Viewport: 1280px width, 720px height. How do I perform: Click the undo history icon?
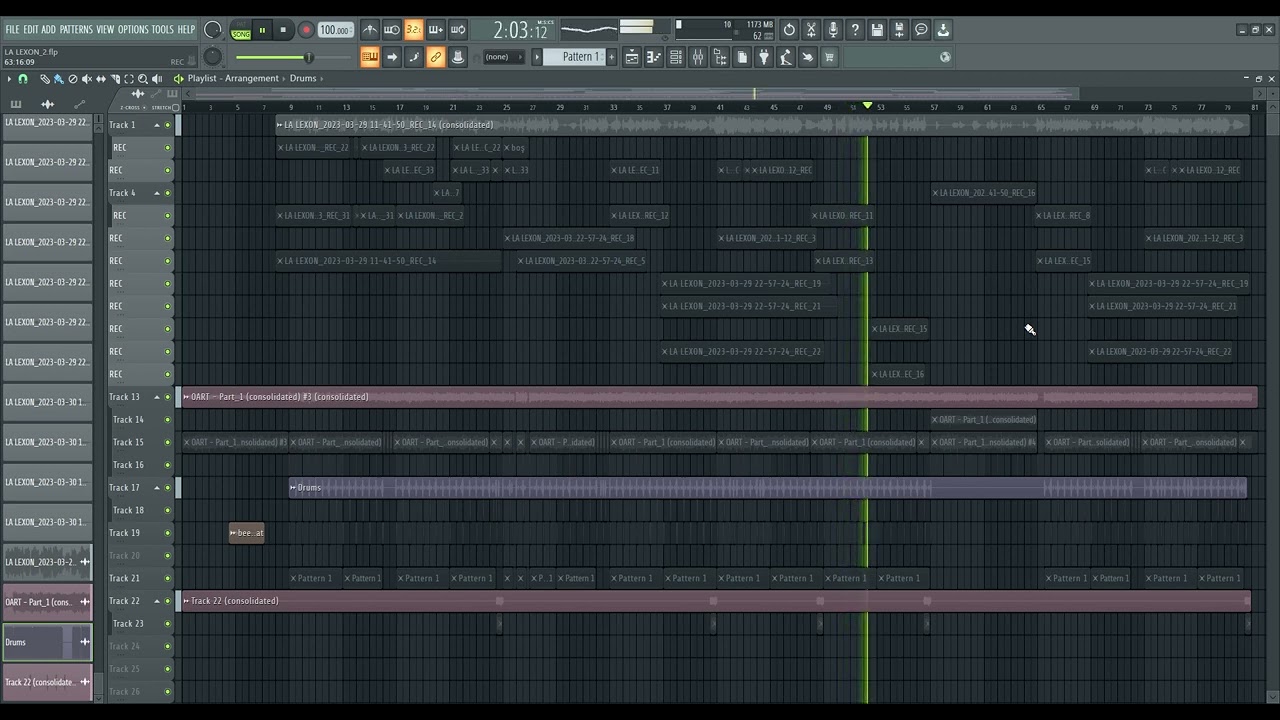[x=789, y=30]
